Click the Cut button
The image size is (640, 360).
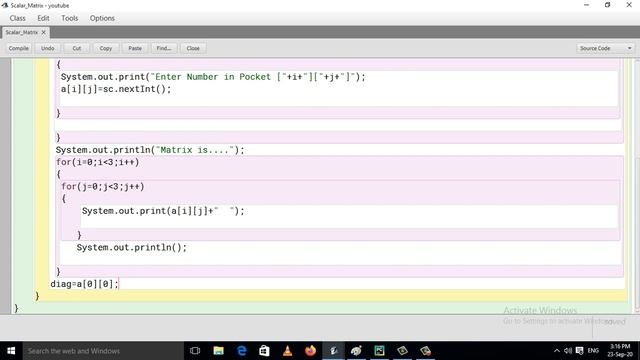[x=77, y=48]
